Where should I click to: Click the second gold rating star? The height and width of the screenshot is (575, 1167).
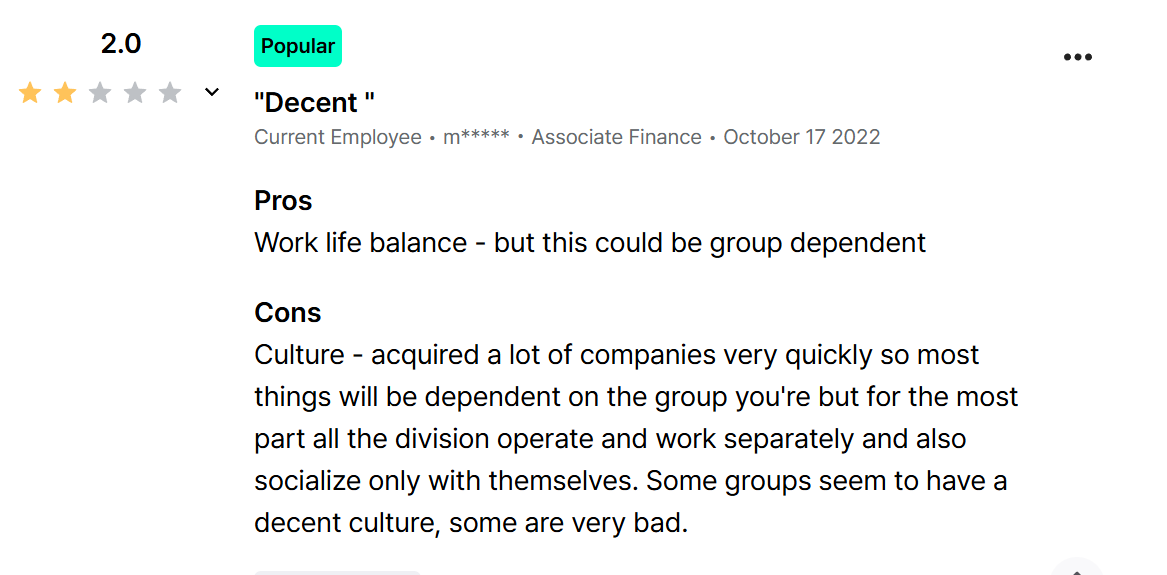[x=65, y=93]
